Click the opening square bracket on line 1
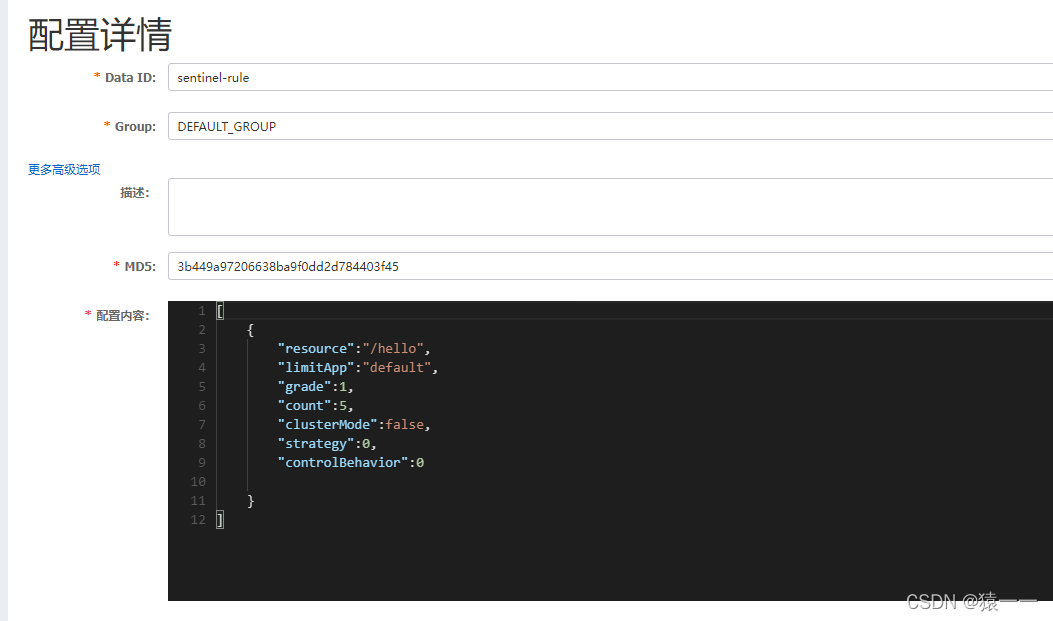1053x621 pixels. point(220,311)
